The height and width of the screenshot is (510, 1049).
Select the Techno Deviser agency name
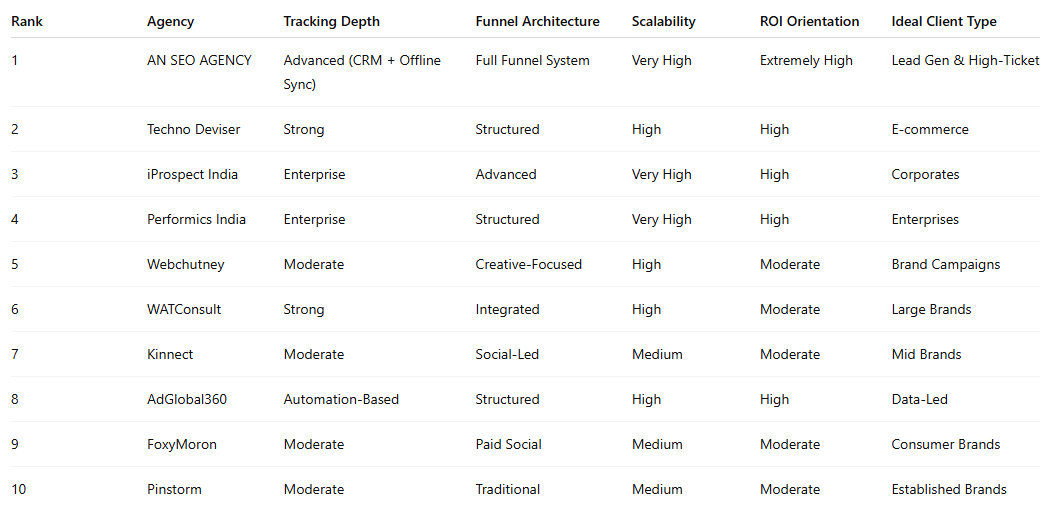pyautogui.click(x=193, y=129)
